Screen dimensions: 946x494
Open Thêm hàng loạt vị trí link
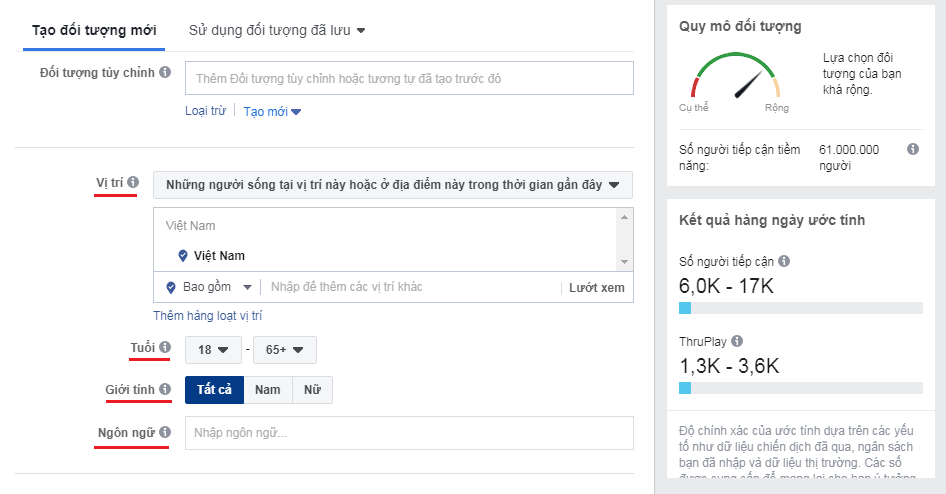click(x=208, y=316)
